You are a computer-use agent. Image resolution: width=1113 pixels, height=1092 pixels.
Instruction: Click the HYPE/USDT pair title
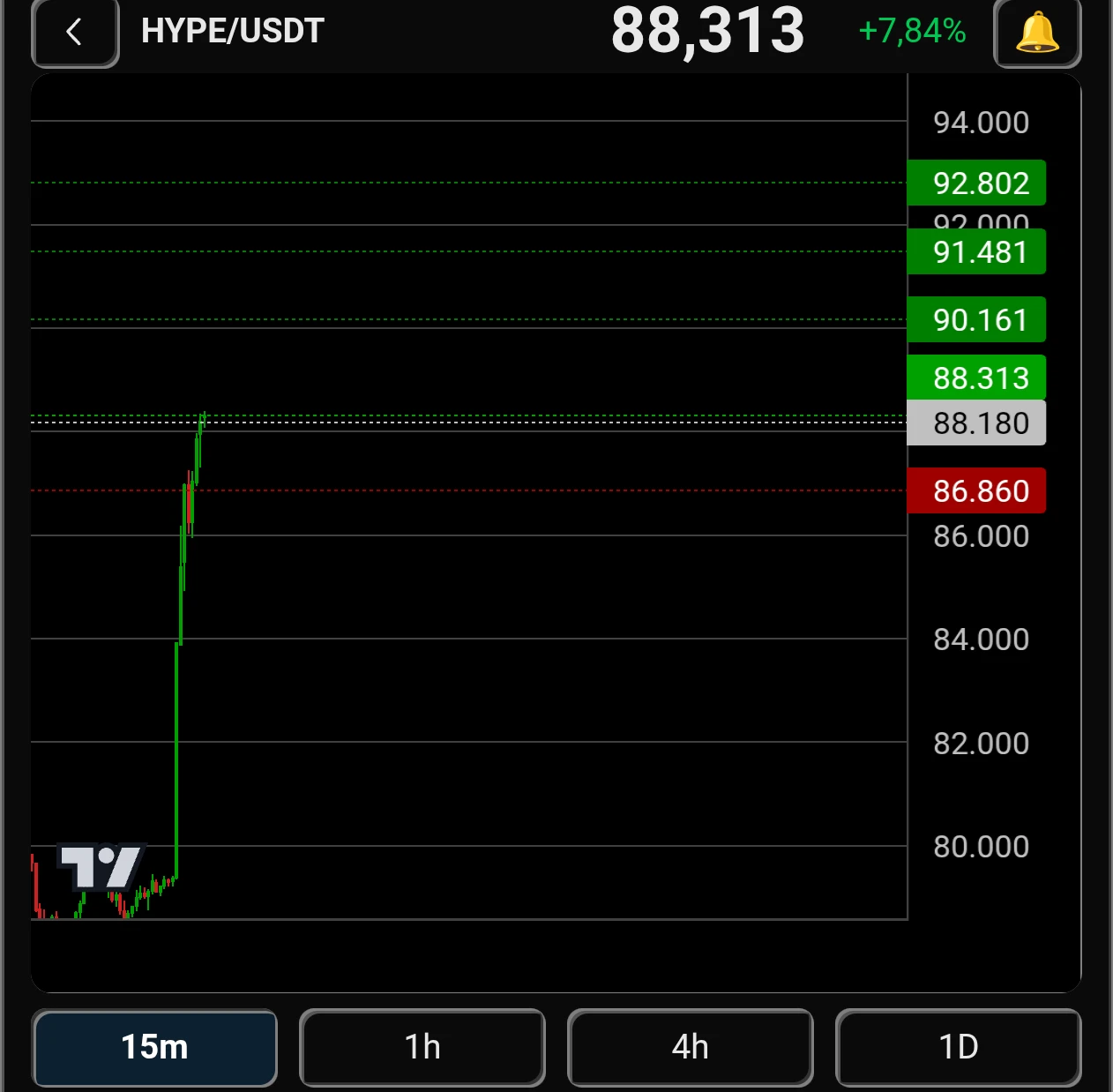point(233,31)
